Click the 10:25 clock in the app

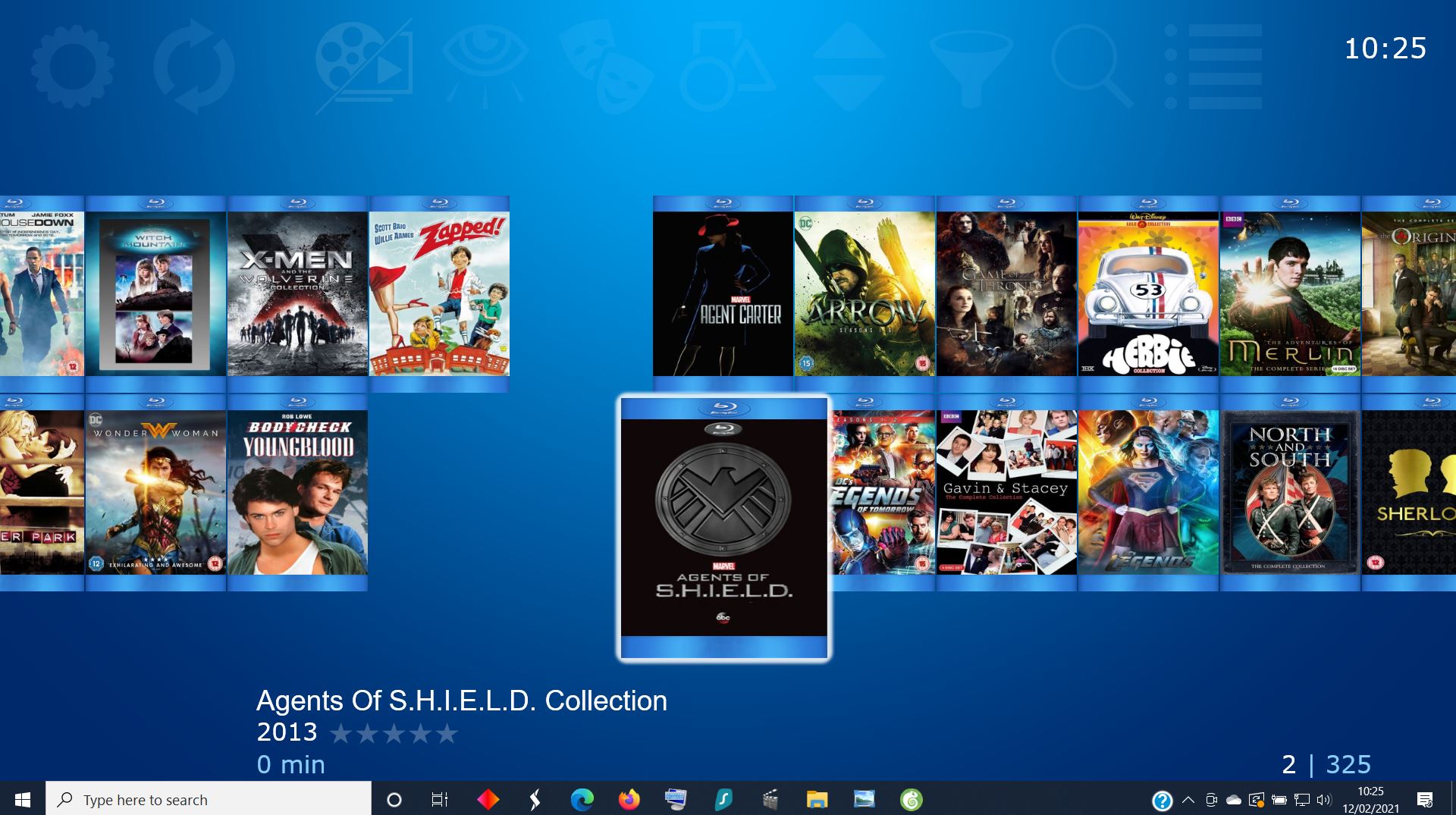coord(1385,49)
